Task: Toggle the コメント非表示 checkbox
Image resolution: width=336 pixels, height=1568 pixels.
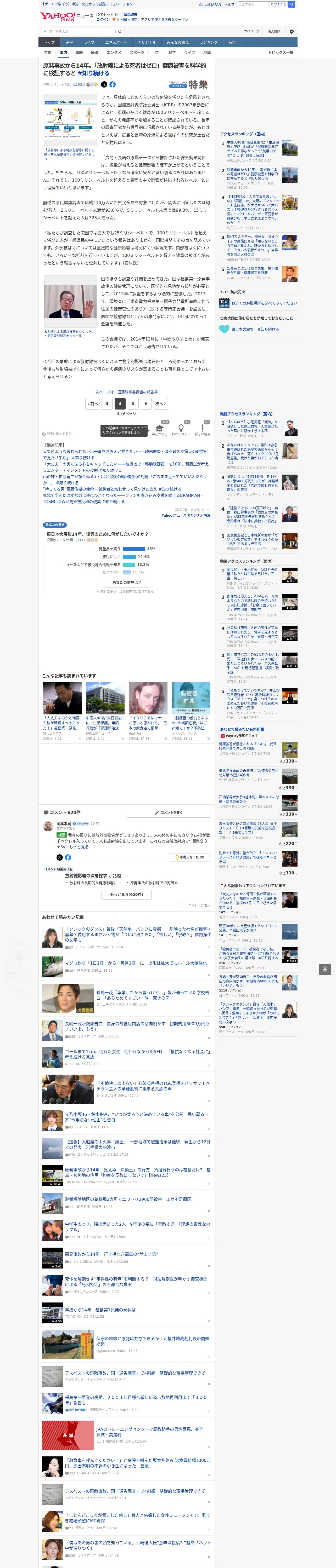Action: pyautogui.click(x=183, y=905)
